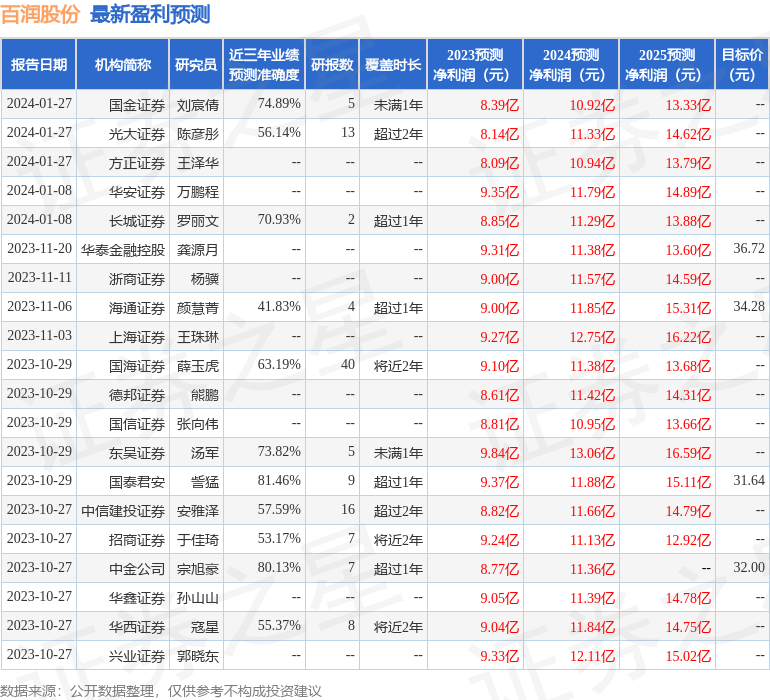Click the 中信建投证券 institution cell
The width and height of the screenshot is (770, 700).
(123, 511)
